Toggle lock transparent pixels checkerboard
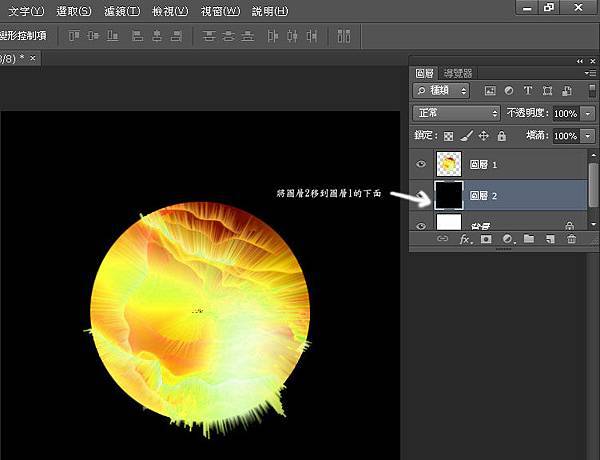The image size is (600, 460). [x=449, y=136]
